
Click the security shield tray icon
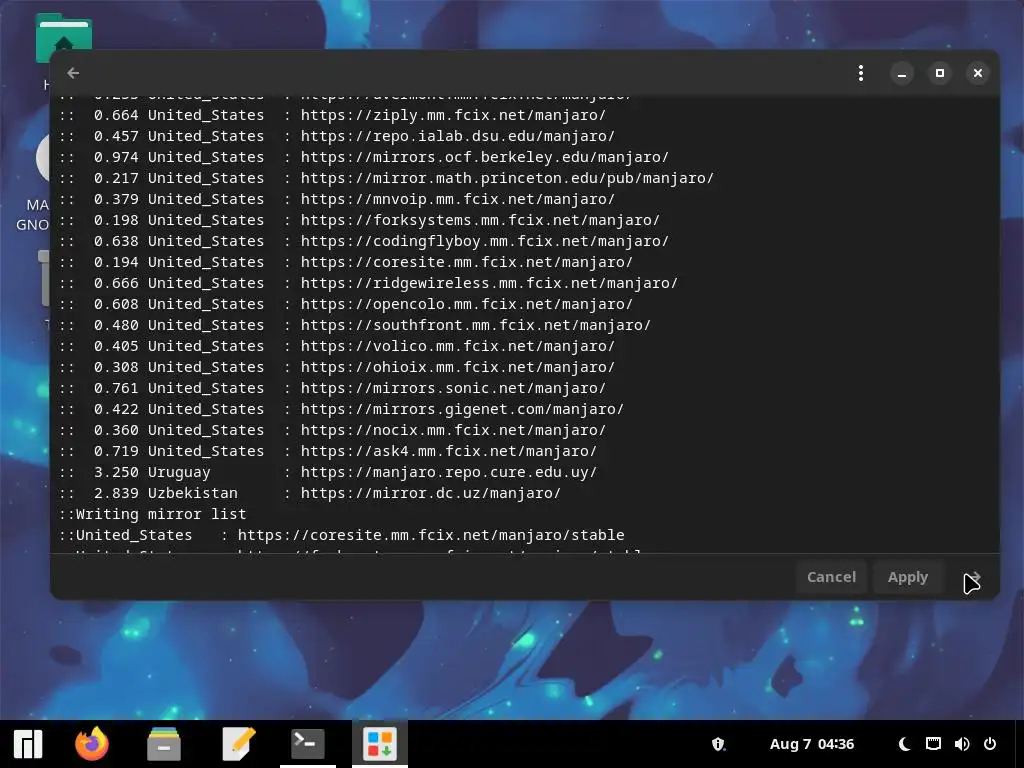pyautogui.click(x=718, y=744)
